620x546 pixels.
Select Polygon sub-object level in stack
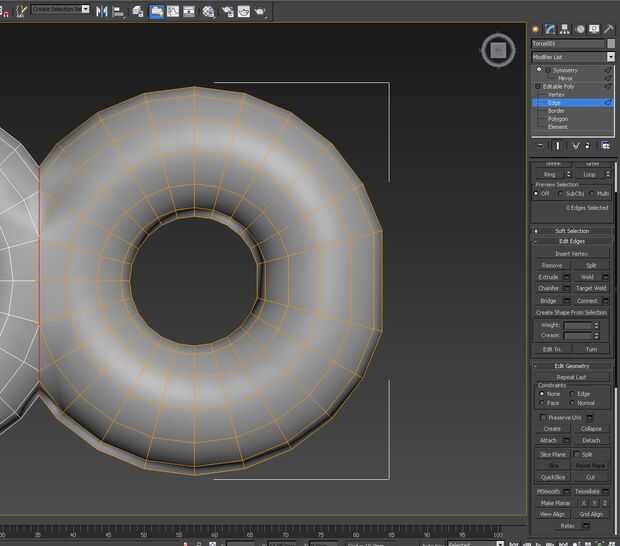557,119
